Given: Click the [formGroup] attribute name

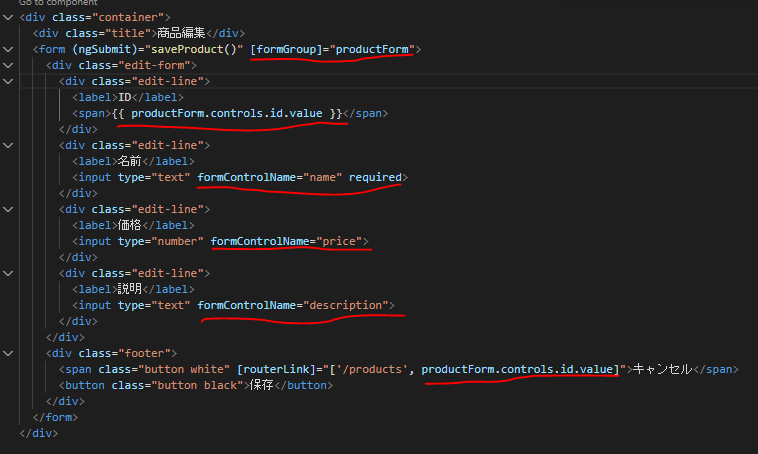Looking at the screenshot, I should pos(286,49).
